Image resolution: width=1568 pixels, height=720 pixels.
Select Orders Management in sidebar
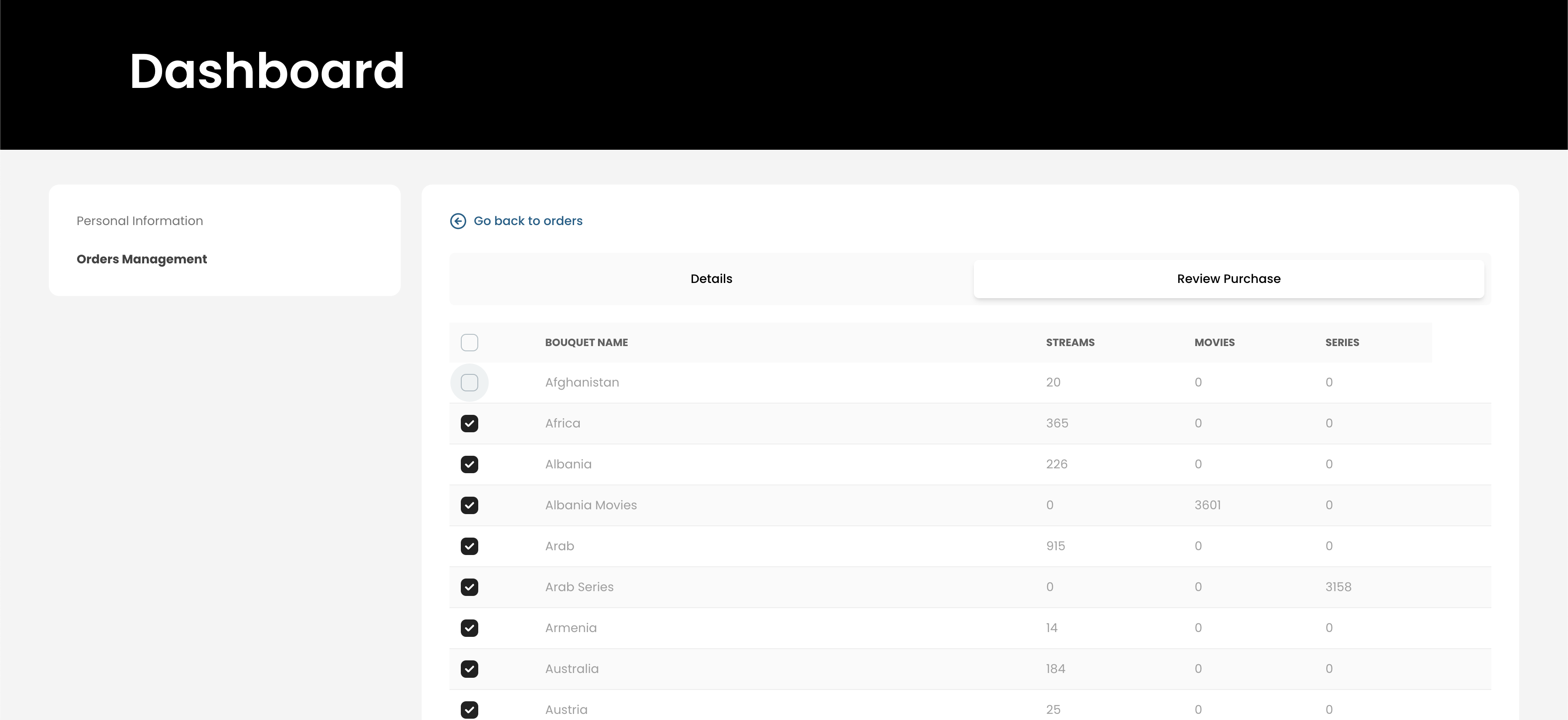pos(142,259)
